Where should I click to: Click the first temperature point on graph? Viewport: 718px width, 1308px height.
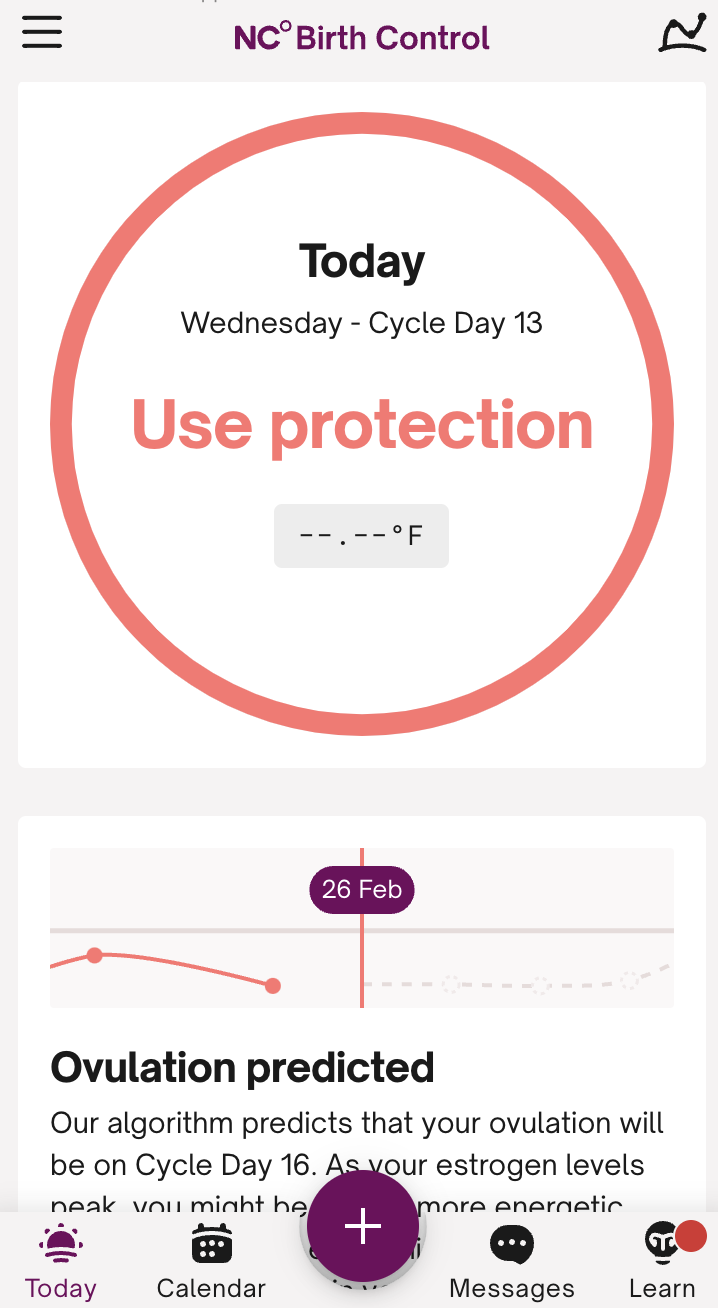click(95, 955)
